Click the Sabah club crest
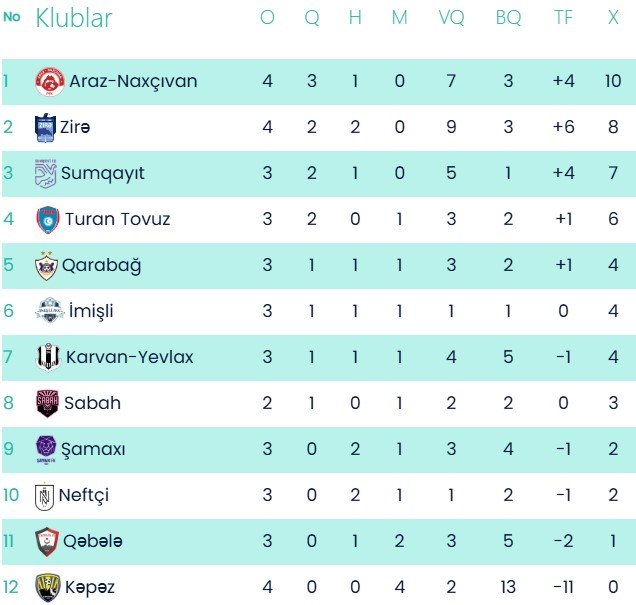The height and width of the screenshot is (605, 636). point(48,403)
